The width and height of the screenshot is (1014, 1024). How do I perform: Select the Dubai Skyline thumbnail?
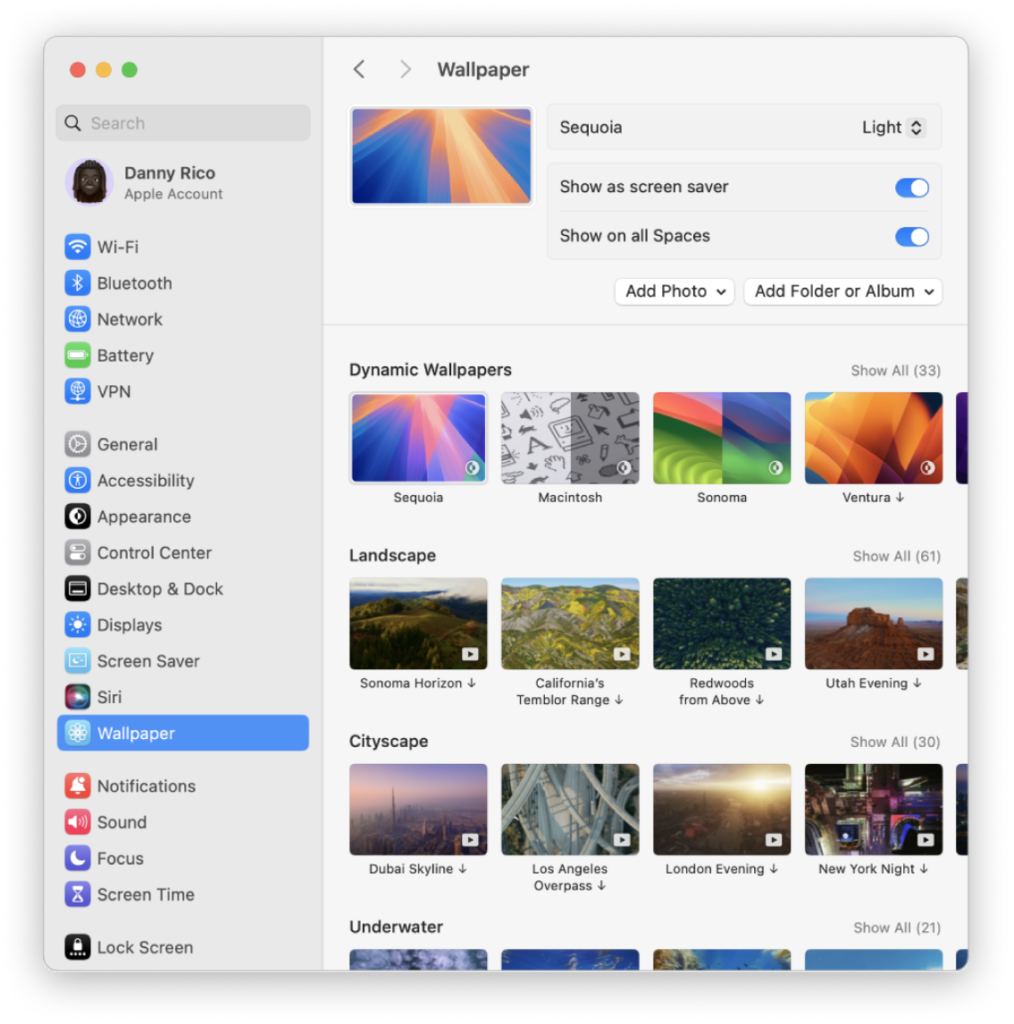click(418, 809)
